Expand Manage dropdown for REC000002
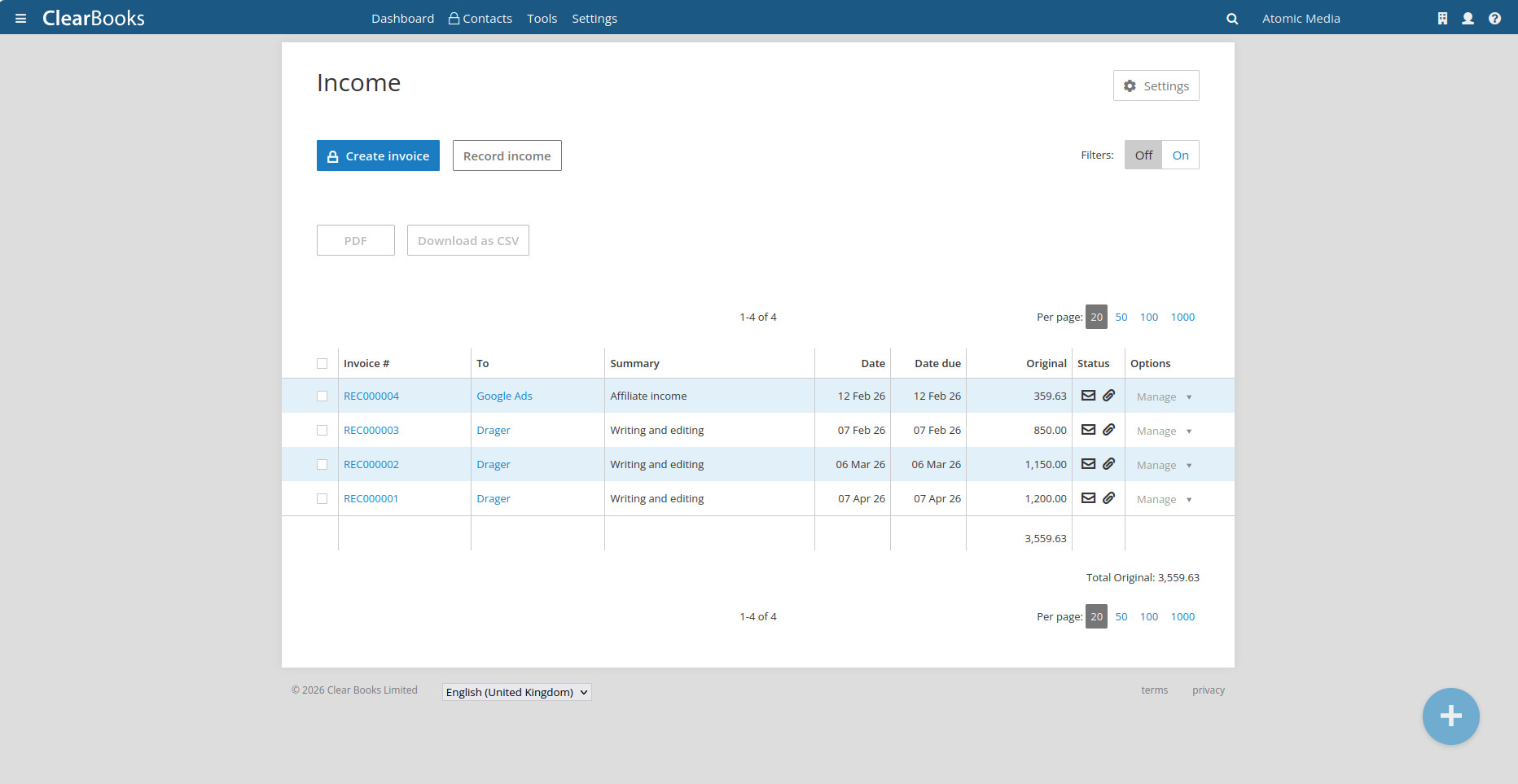This screenshot has width=1518, height=784. (x=1165, y=465)
